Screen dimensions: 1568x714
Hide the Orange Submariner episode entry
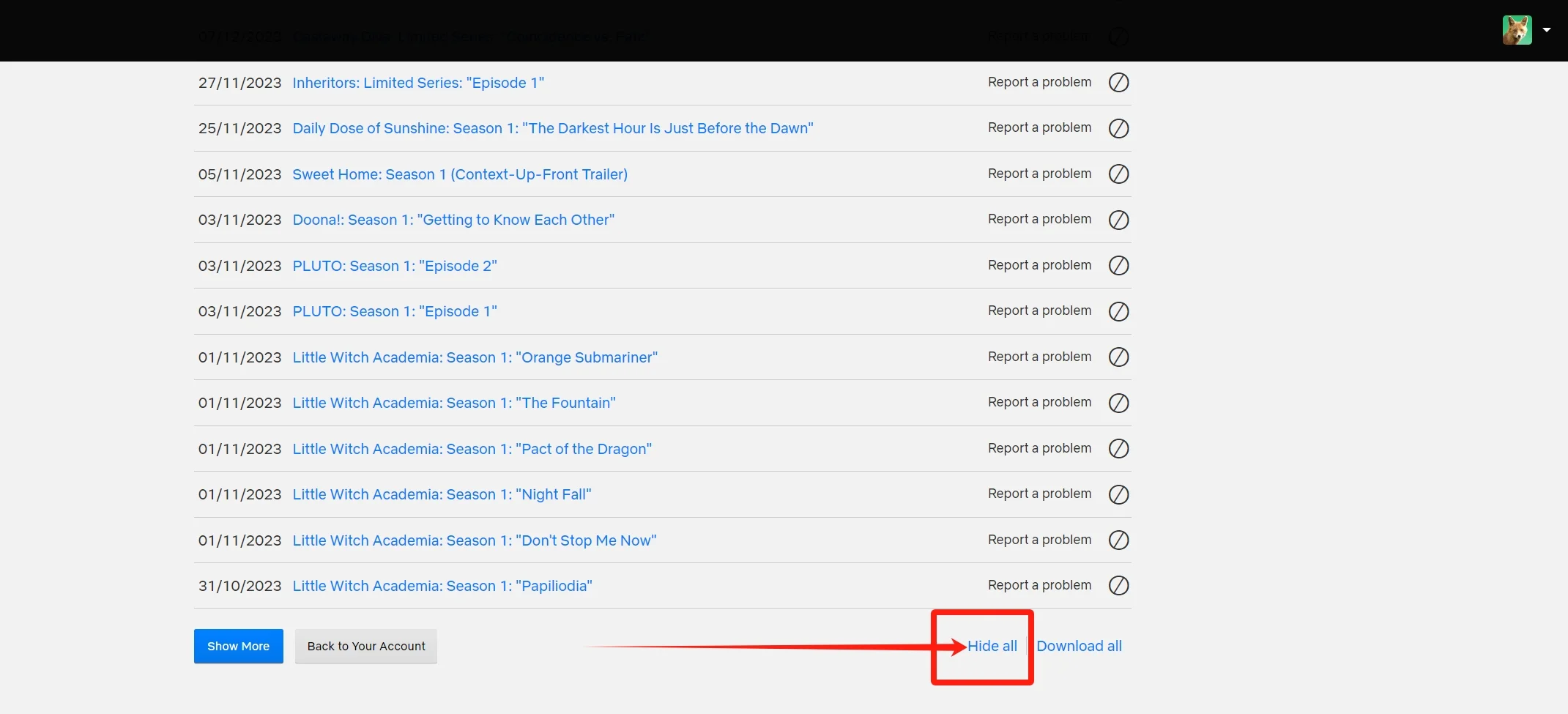(x=1118, y=357)
